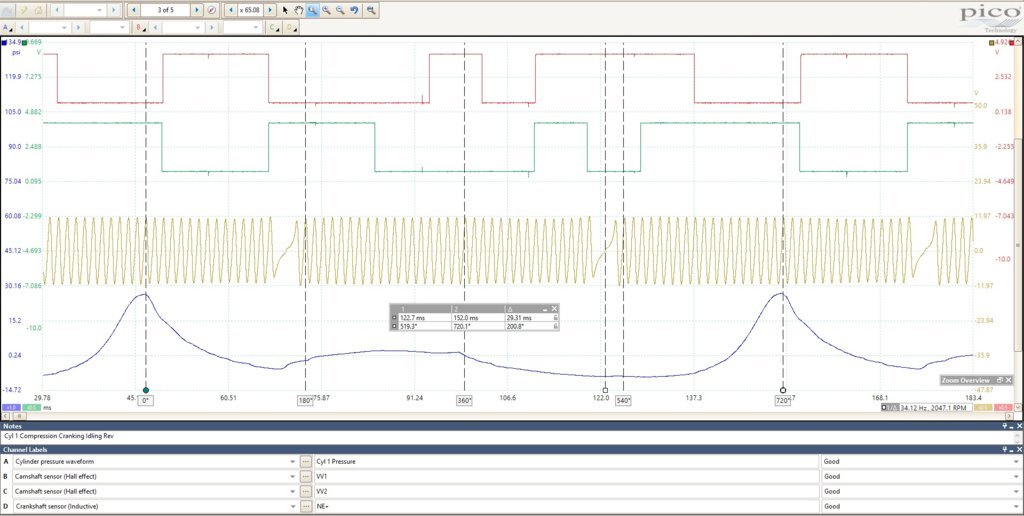The height and width of the screenshot is (516, 1024).
Task: Close the rulers measurement box
Action: coord(554,308)
